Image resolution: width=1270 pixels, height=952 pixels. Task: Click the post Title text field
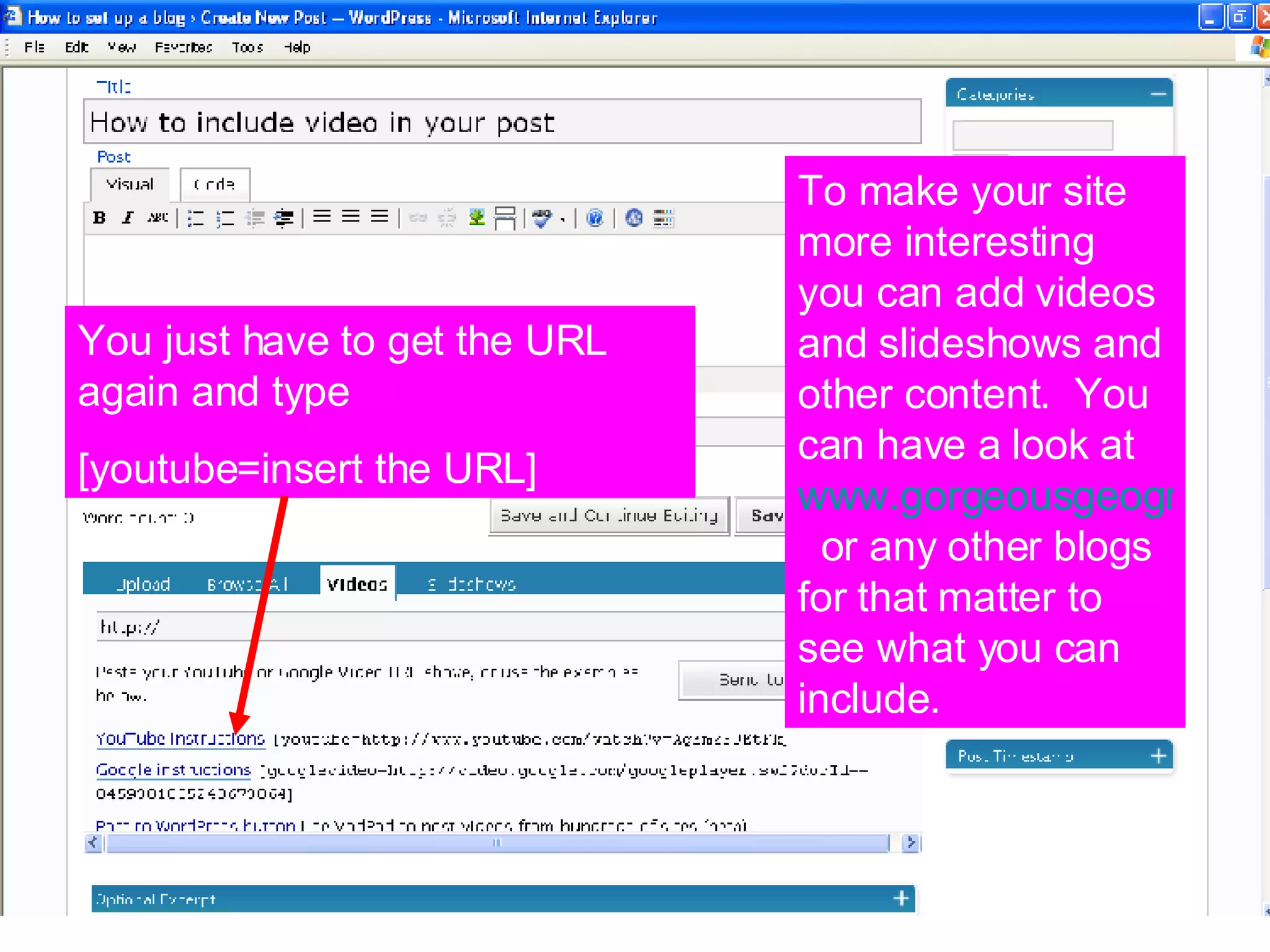502,121
